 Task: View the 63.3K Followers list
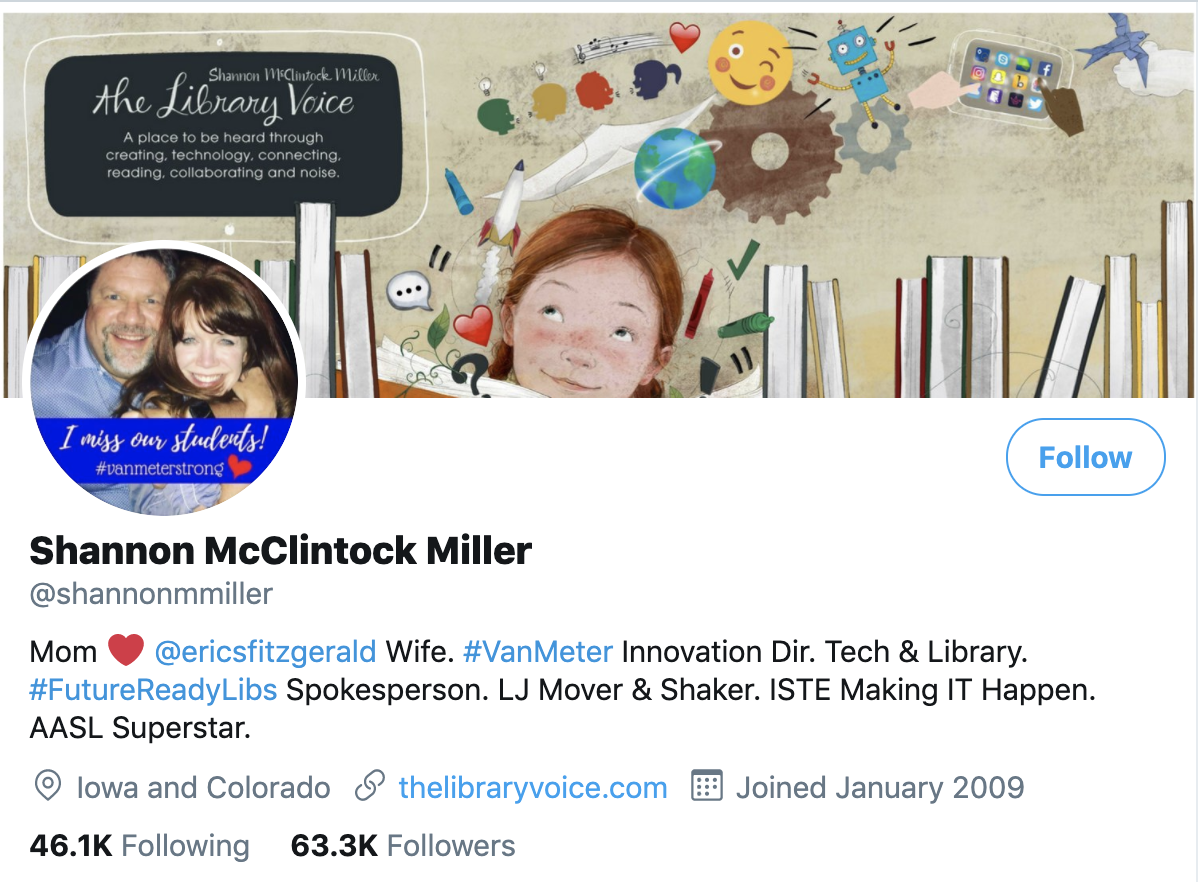tap(403, 846)
